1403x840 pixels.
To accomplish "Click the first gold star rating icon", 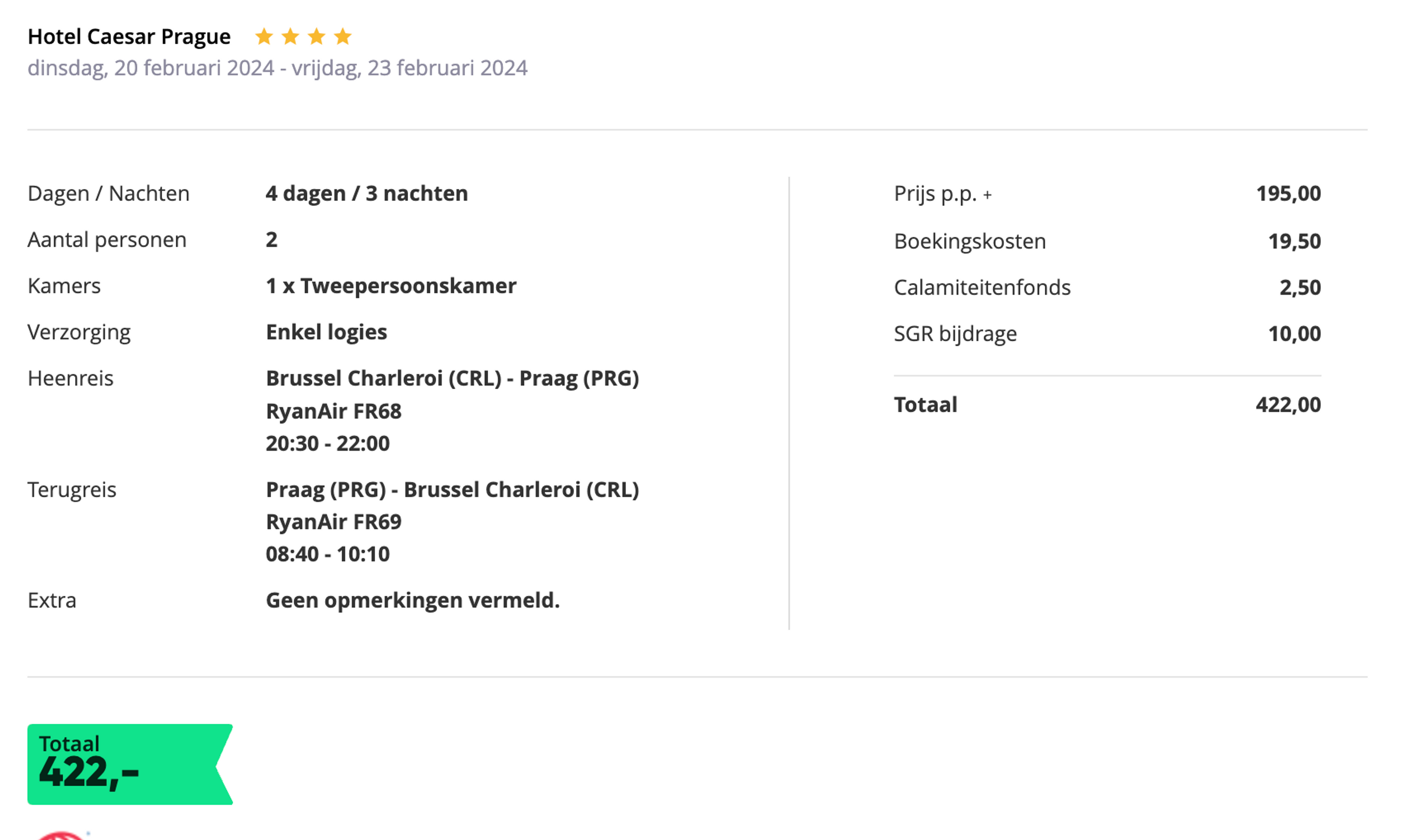I will 264,37.
